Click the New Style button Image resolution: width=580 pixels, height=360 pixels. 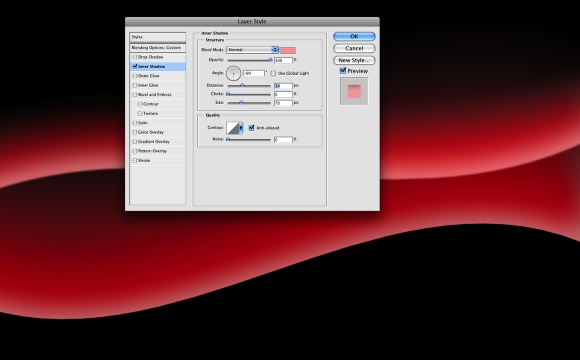pos(354,60)
